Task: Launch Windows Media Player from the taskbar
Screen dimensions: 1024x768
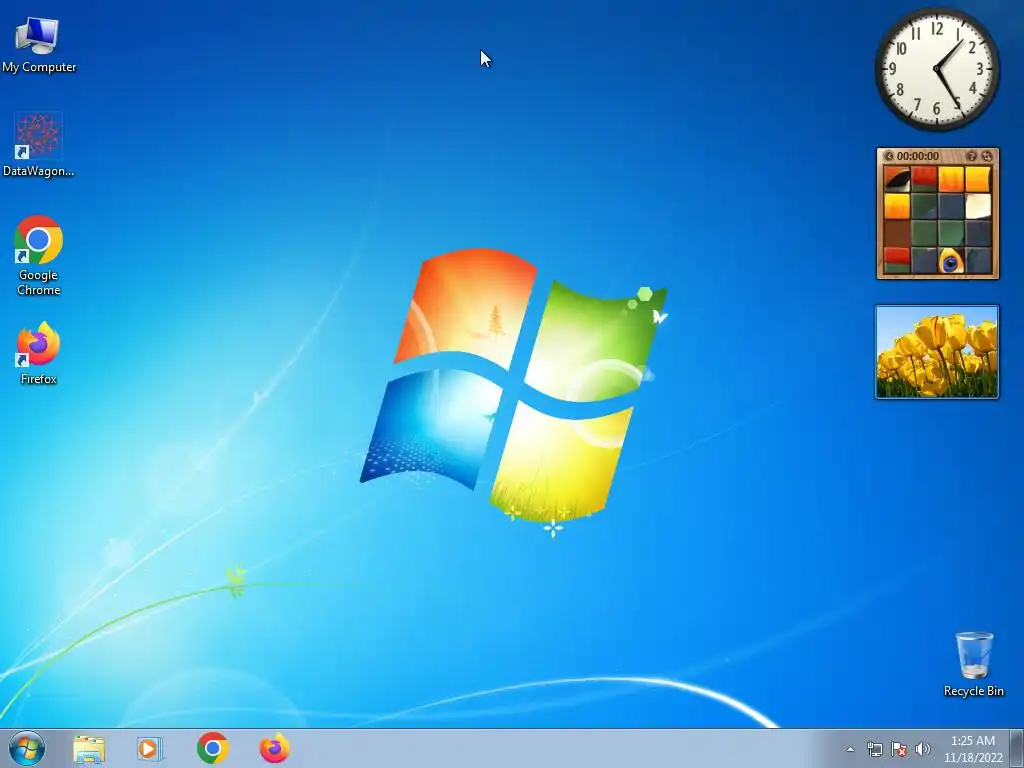Action: pos(150,748)
